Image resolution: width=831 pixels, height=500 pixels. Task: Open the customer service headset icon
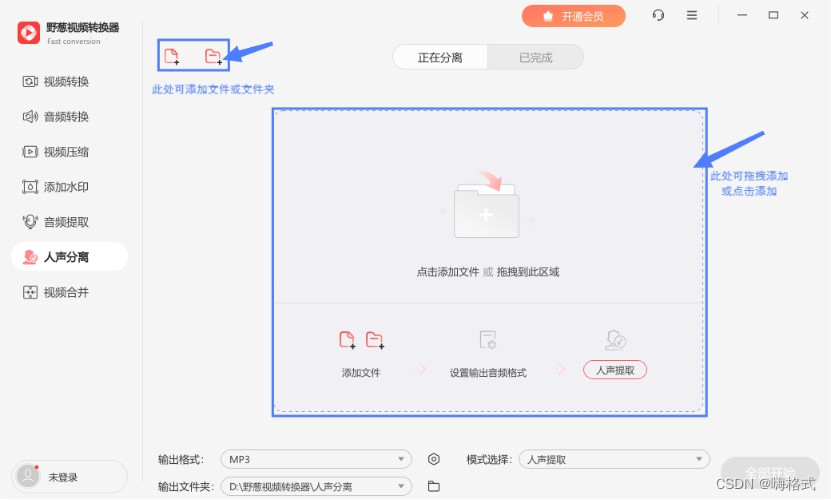pyautogui.click(x=658, y=15)
